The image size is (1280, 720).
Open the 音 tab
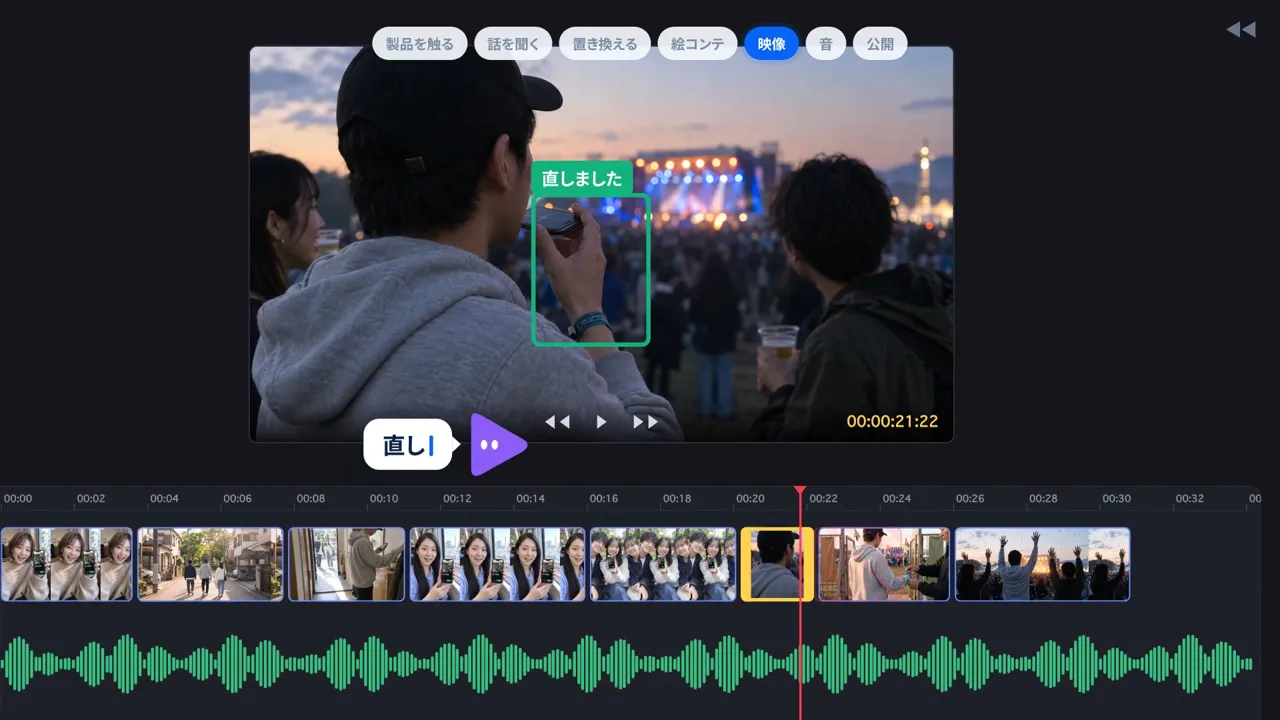pos(826,44)
